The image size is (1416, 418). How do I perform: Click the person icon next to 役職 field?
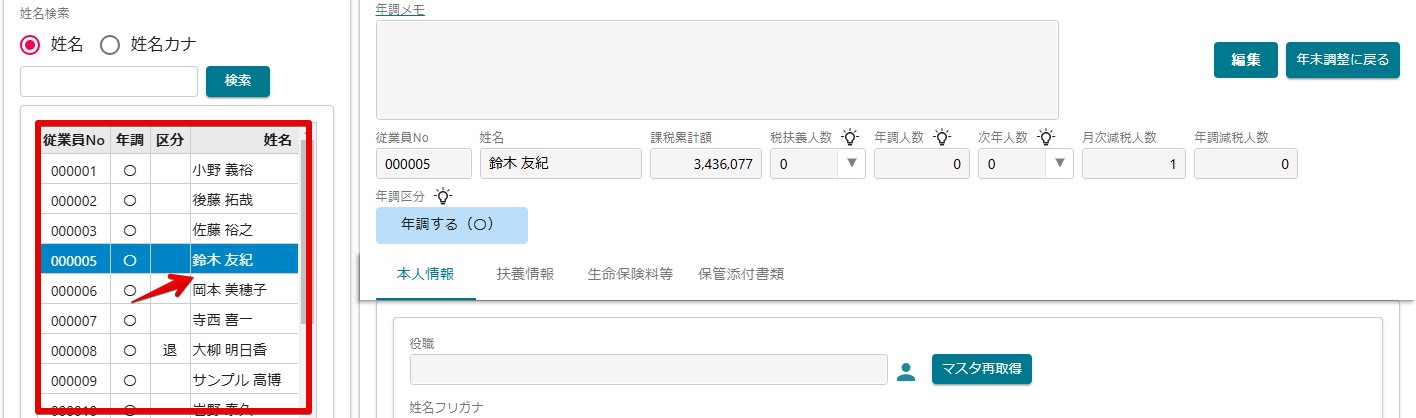point(906,371)
